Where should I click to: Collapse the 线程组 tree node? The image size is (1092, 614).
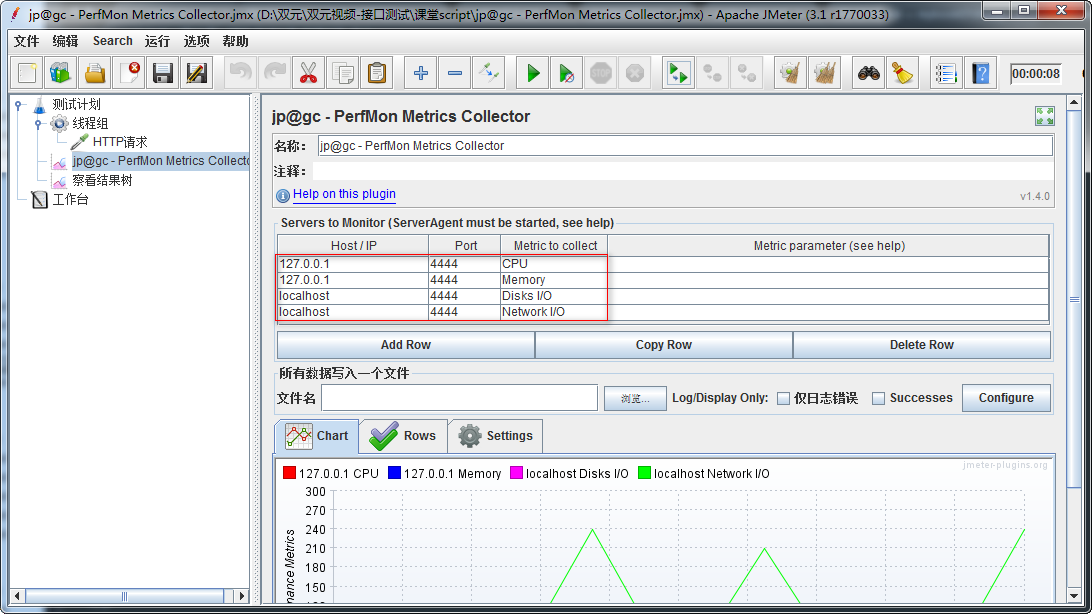click(38, 124)
